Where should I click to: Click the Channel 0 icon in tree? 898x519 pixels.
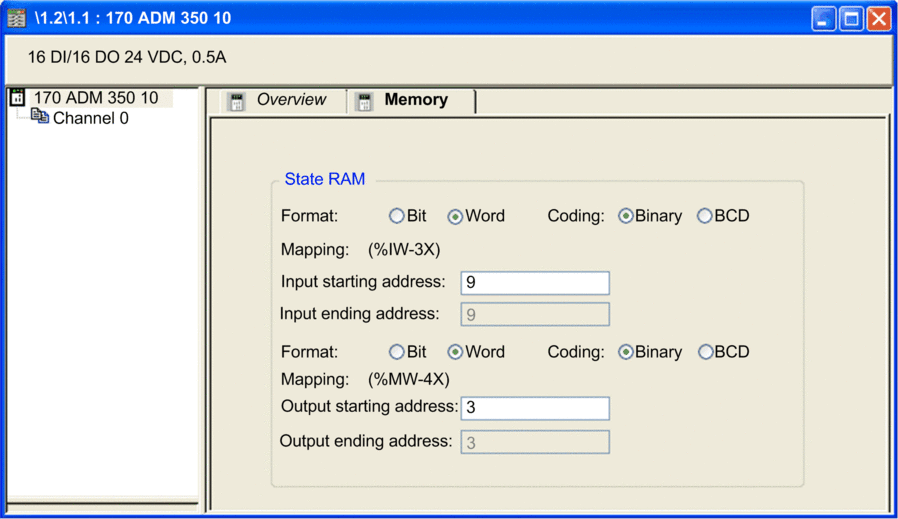point(40,117)
